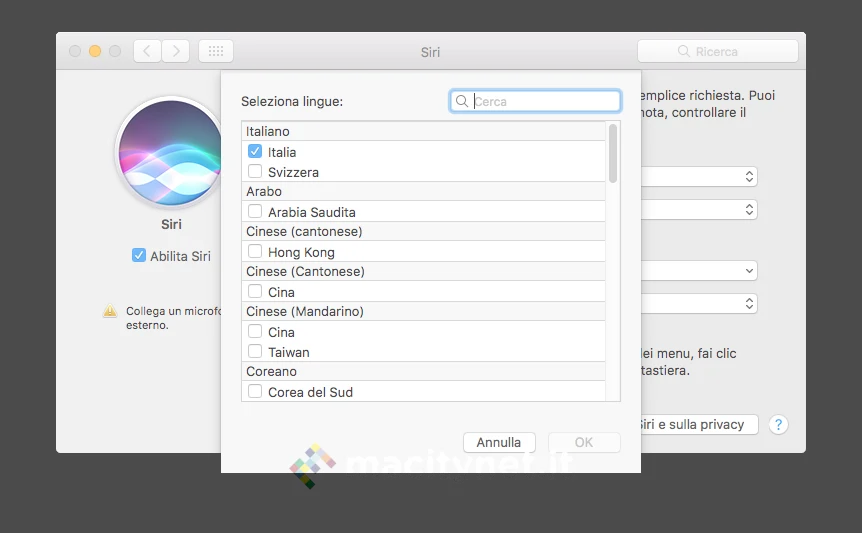Check the Svizzera checkbox
This screenshot has height=533, width=862.
255,171
